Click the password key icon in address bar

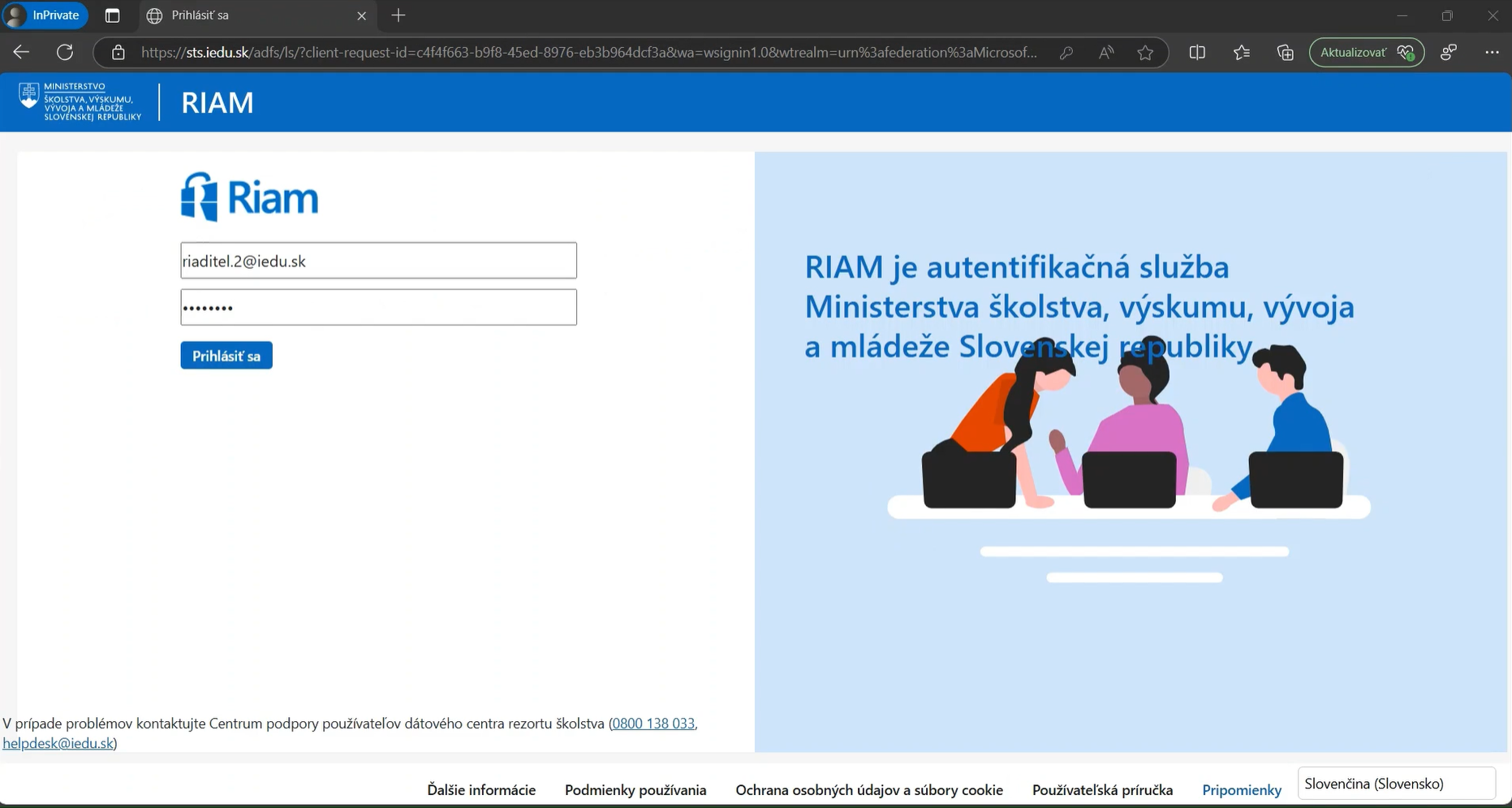click(x=1066, y=53)
